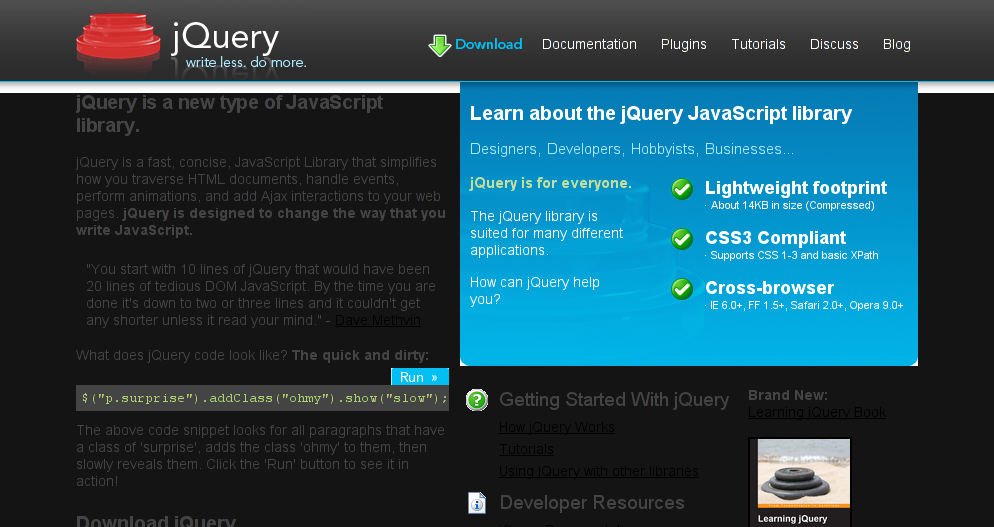Viewport: 994px width, 527px height.
Task: Click the Learning jQuery book cover thumbnail
Action: coord(799,482)
